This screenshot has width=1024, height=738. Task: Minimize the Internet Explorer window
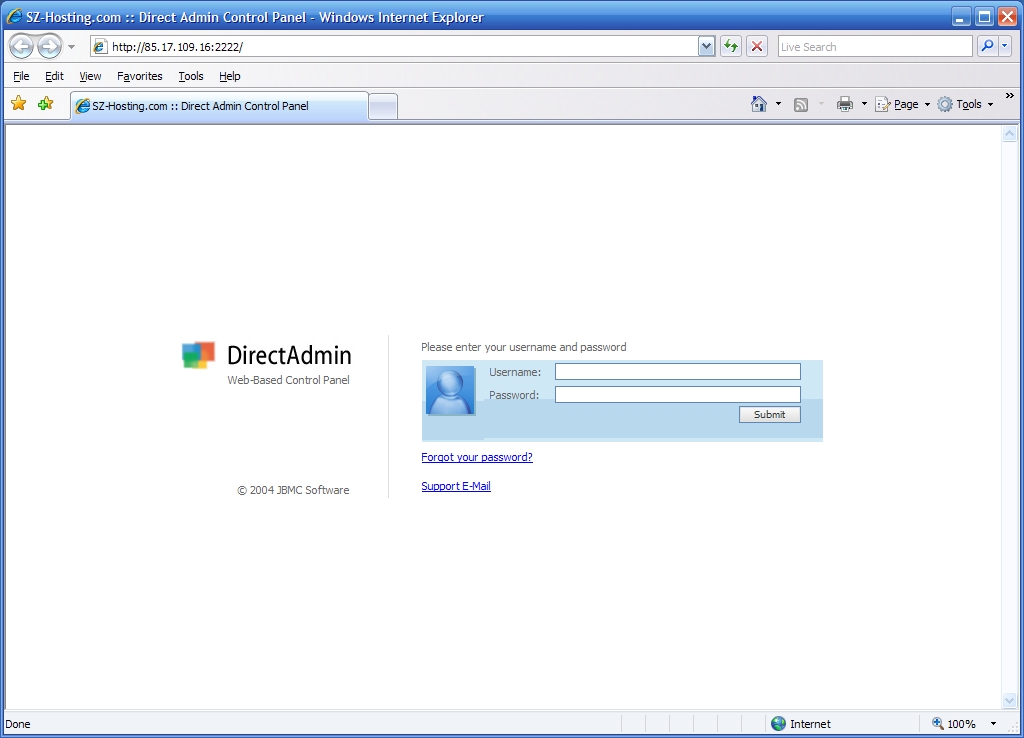click(x=961, y=17)
